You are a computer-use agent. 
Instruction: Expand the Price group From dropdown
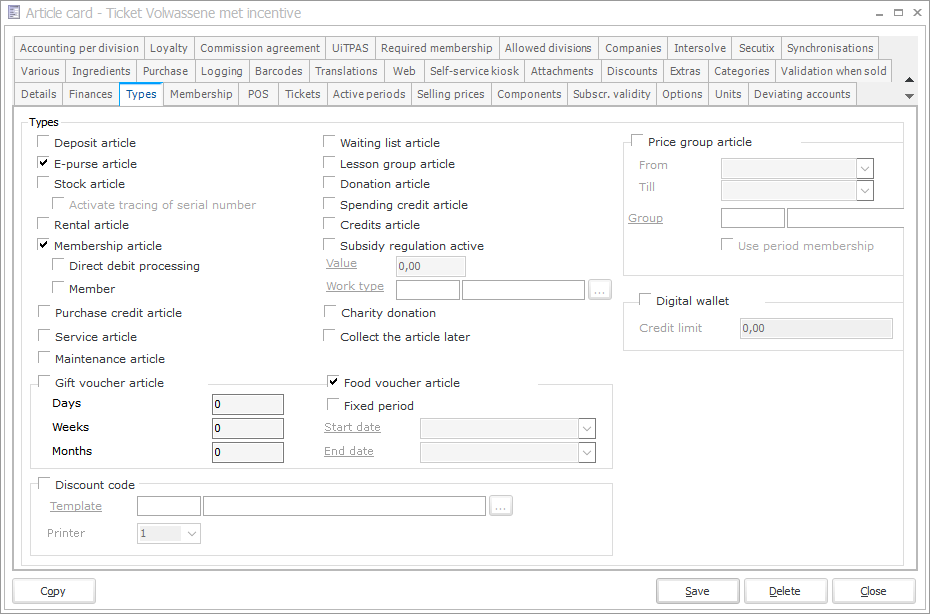pyautogui.click(x=865, y=168)
